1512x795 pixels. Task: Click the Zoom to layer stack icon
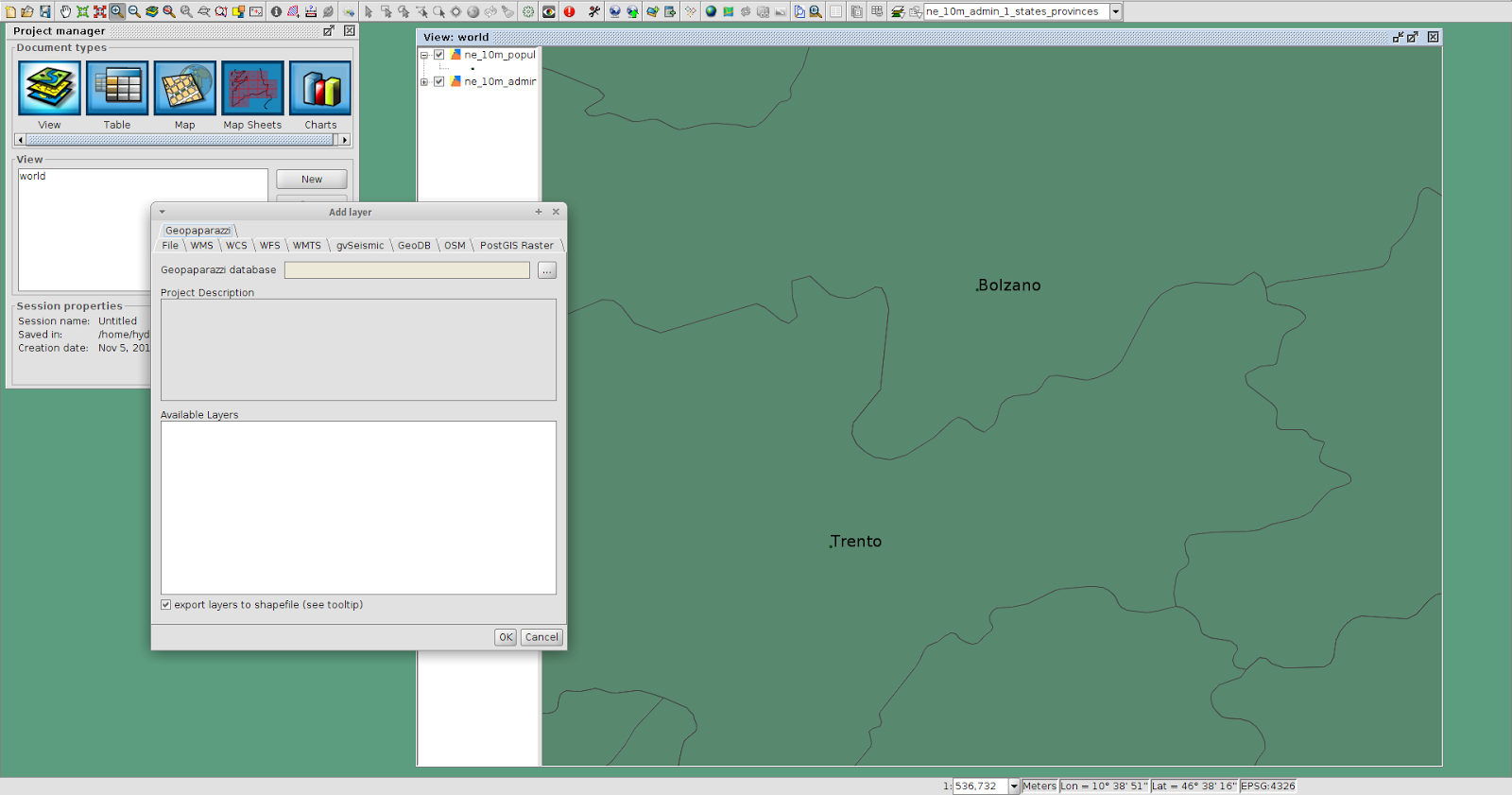pos(151,11)
